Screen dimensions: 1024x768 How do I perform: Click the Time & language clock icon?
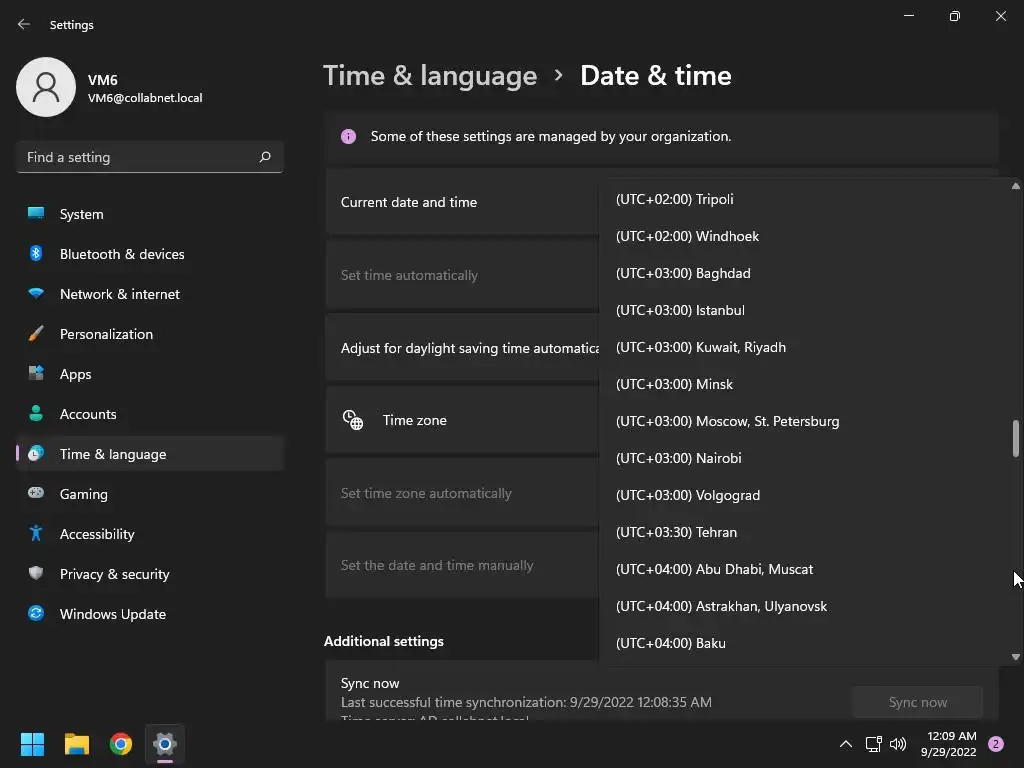click(36, 453)
